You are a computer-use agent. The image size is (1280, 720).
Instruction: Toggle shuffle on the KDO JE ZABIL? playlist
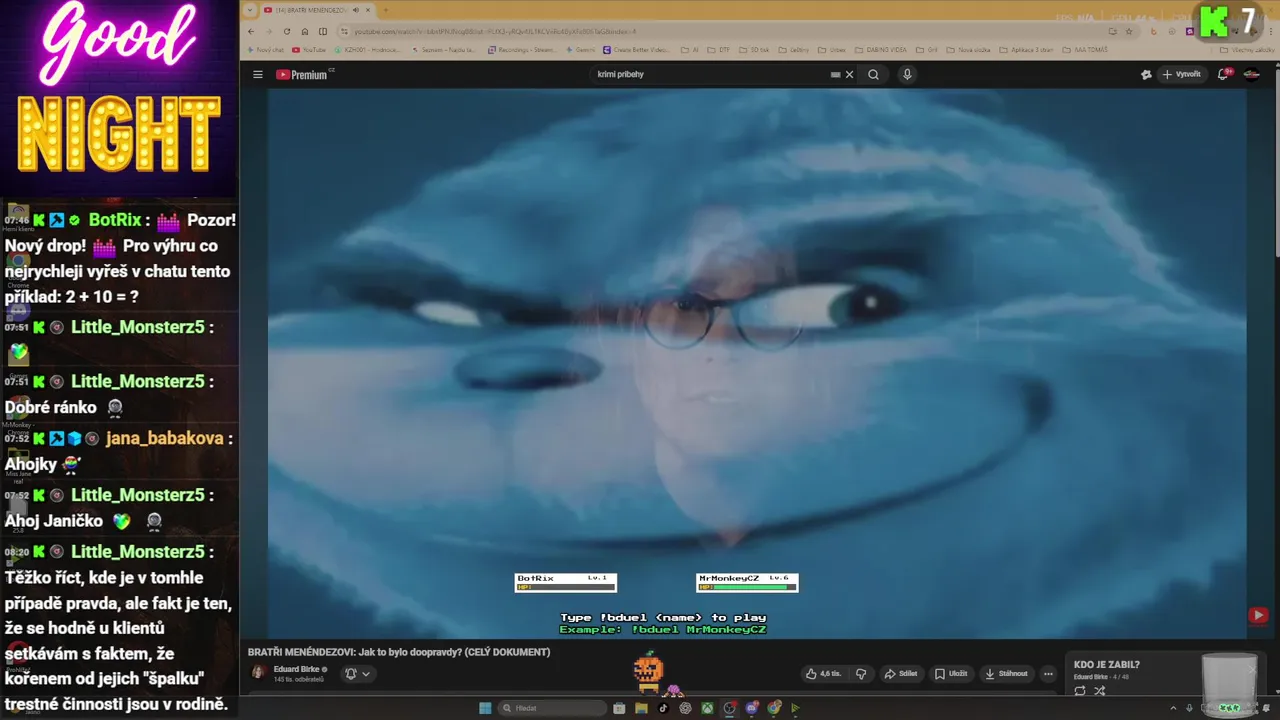coord(1100,691)
